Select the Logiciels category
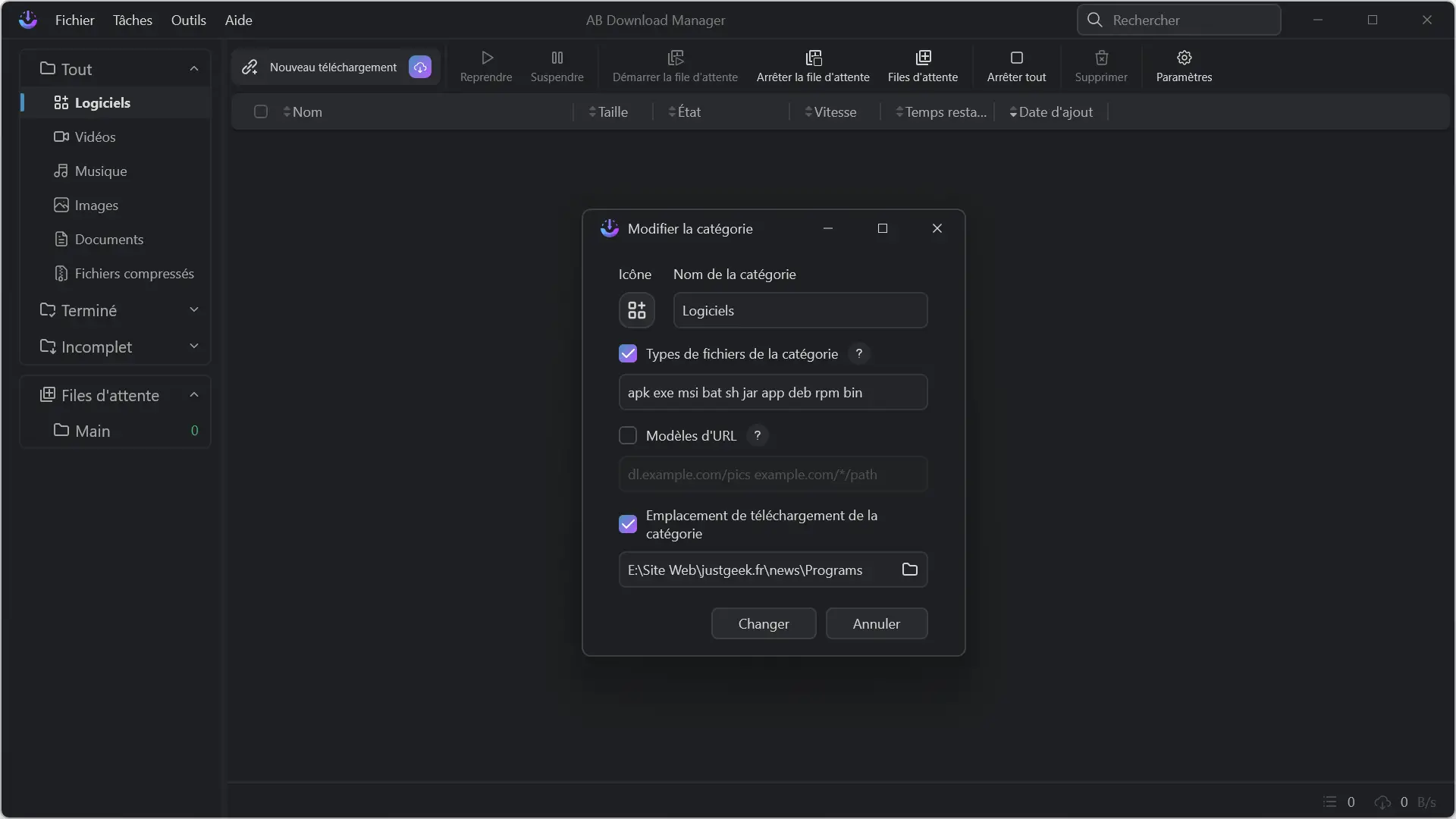1456x819 pixels. (115, 102)
